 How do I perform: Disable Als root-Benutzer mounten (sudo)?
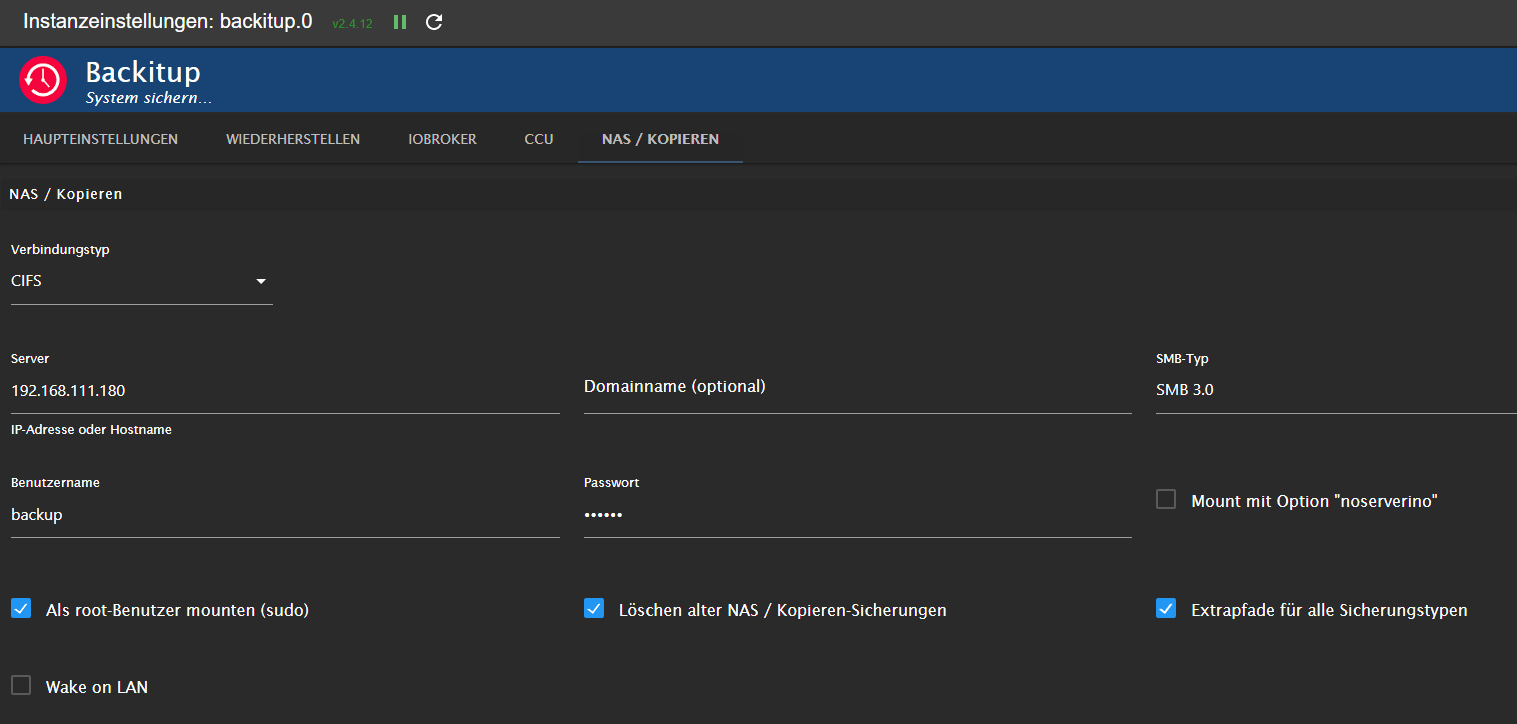point(21,607)
